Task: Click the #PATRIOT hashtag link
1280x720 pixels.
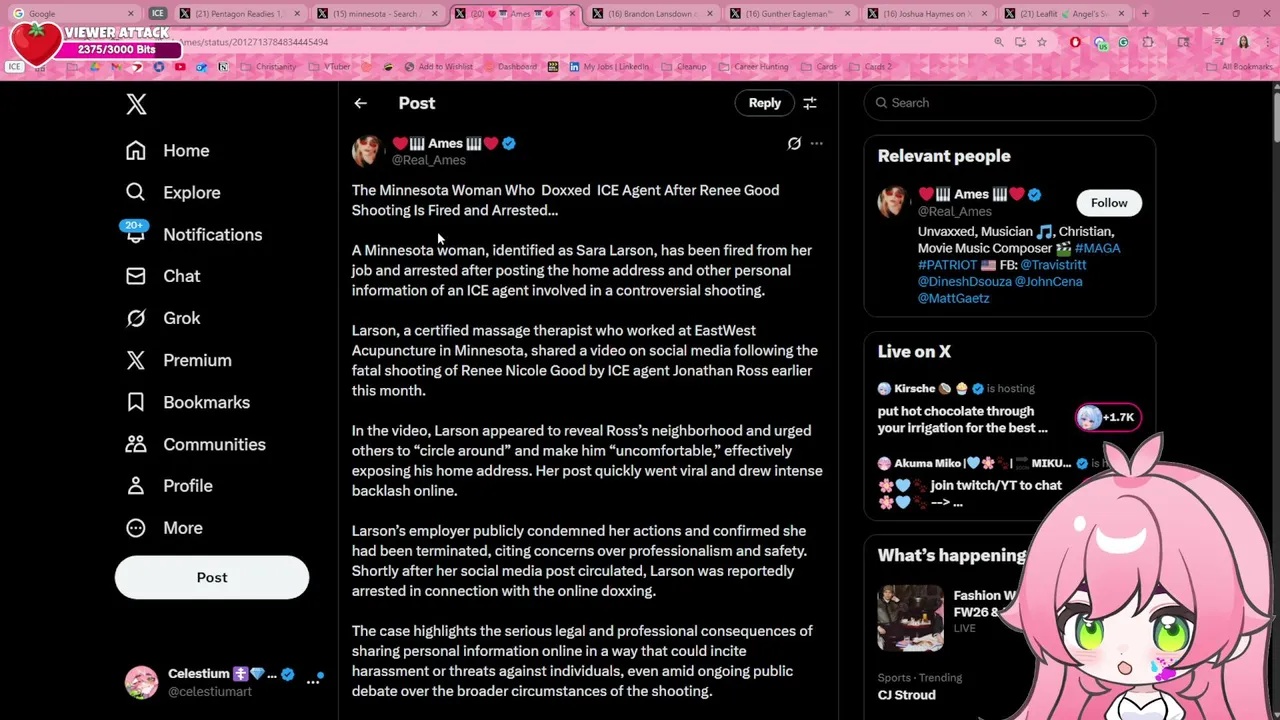Action: 947,265
